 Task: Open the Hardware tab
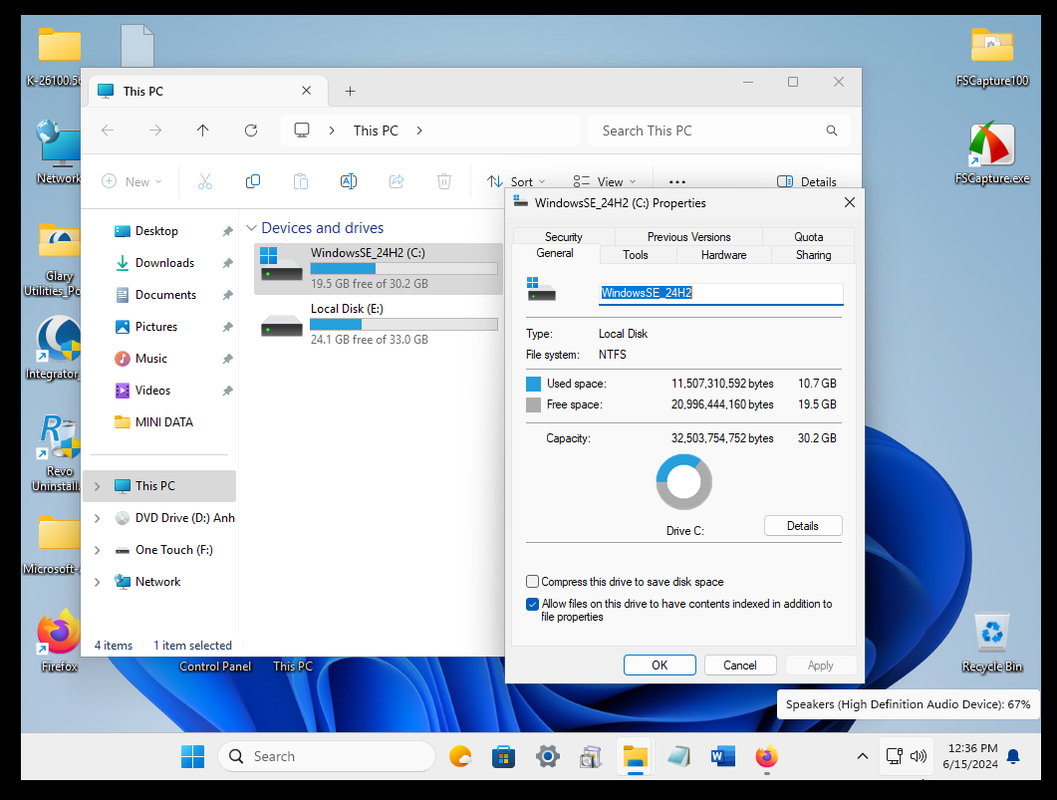723,255
